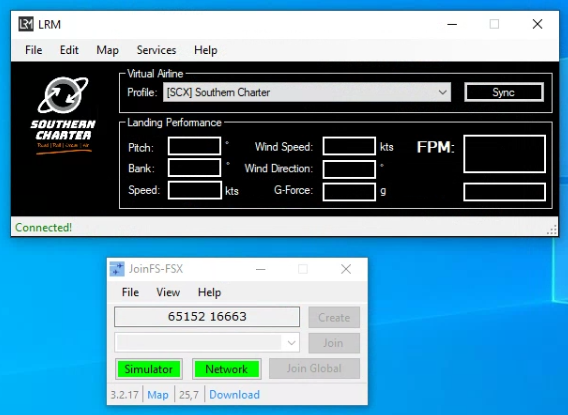
Task: Click the large FPM display box
Action: click(x=505, y=154)
